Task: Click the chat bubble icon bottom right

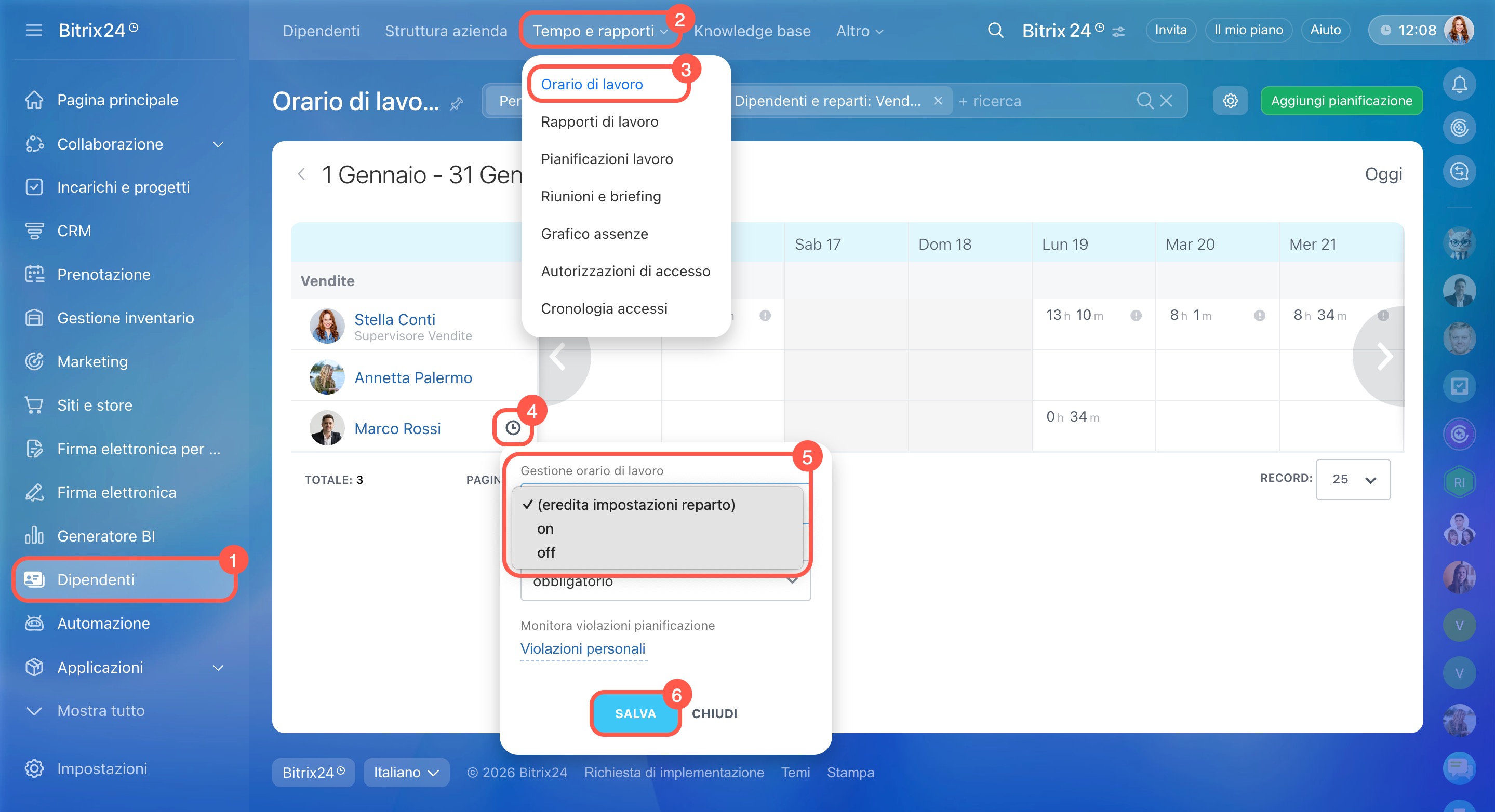Action: point(1459,767)
